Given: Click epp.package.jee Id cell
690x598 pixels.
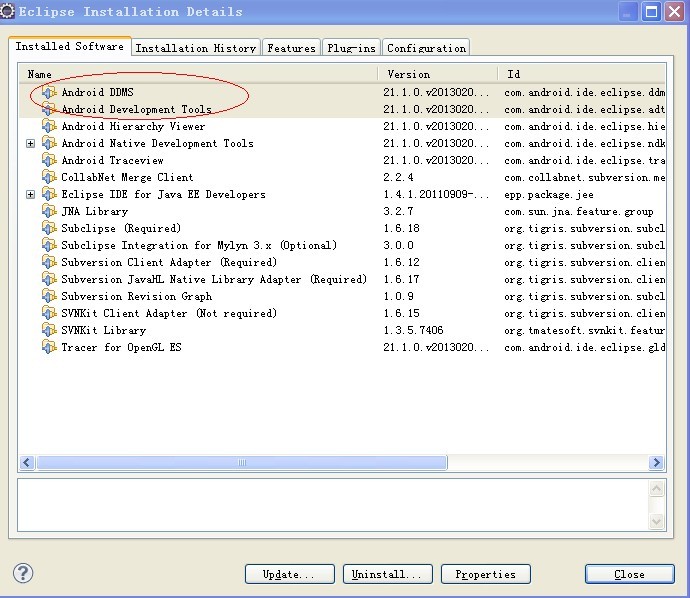Looking at the screenshot, I should (x=549, y=194).
